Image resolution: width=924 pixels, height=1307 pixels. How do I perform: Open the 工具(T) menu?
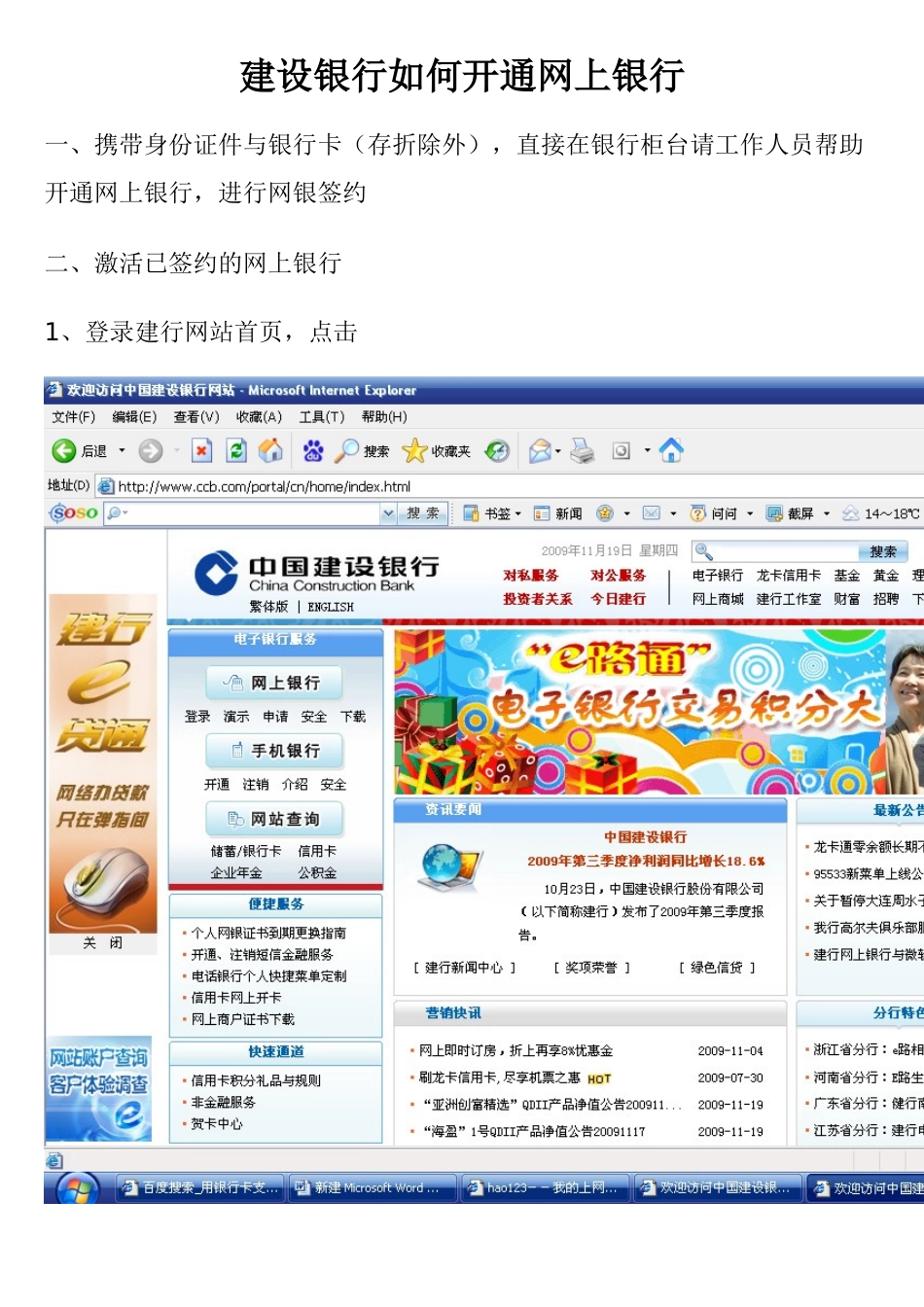point(322,417)
